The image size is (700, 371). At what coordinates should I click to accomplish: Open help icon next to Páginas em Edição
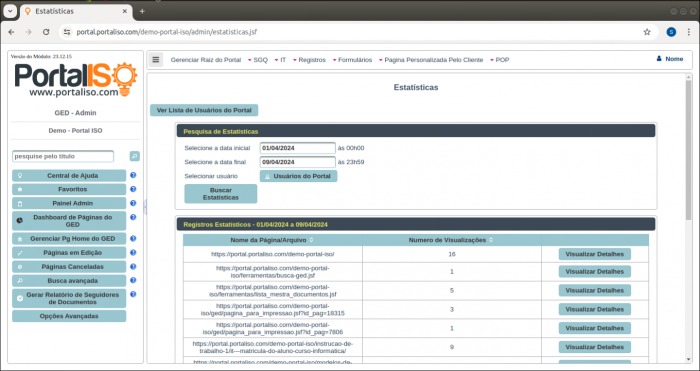pyautogui.click(x=133, y=253)
